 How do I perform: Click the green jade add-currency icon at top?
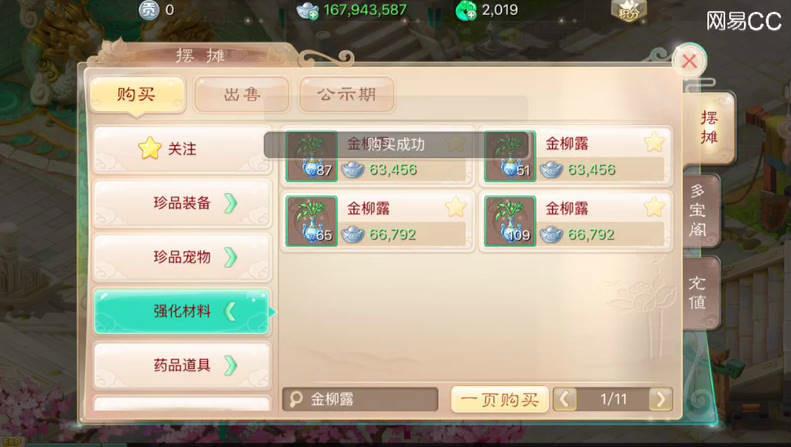point(466,10)
